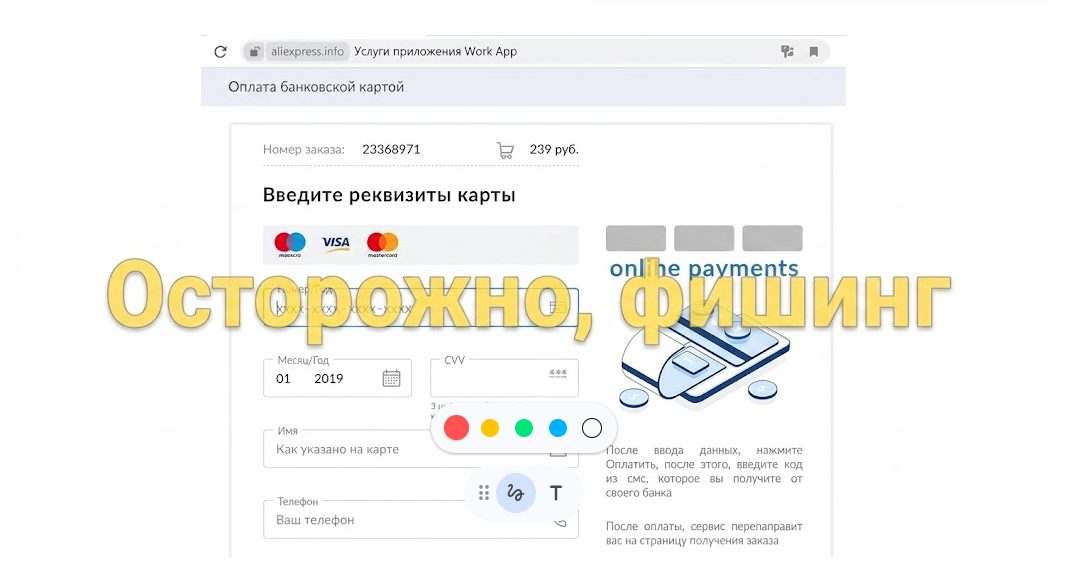Click the order number 23368971
The image size is (1069, 586).
pos(391,149)
